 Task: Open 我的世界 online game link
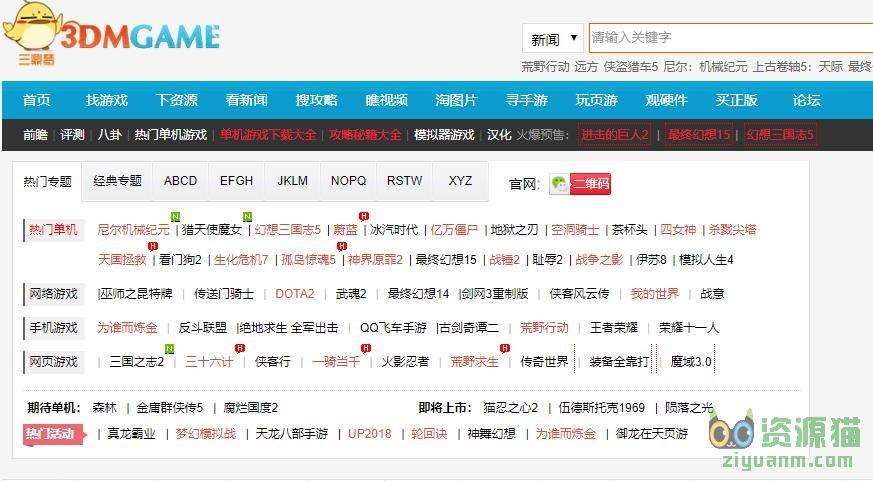pyautogui.click(x=655, y=294)
